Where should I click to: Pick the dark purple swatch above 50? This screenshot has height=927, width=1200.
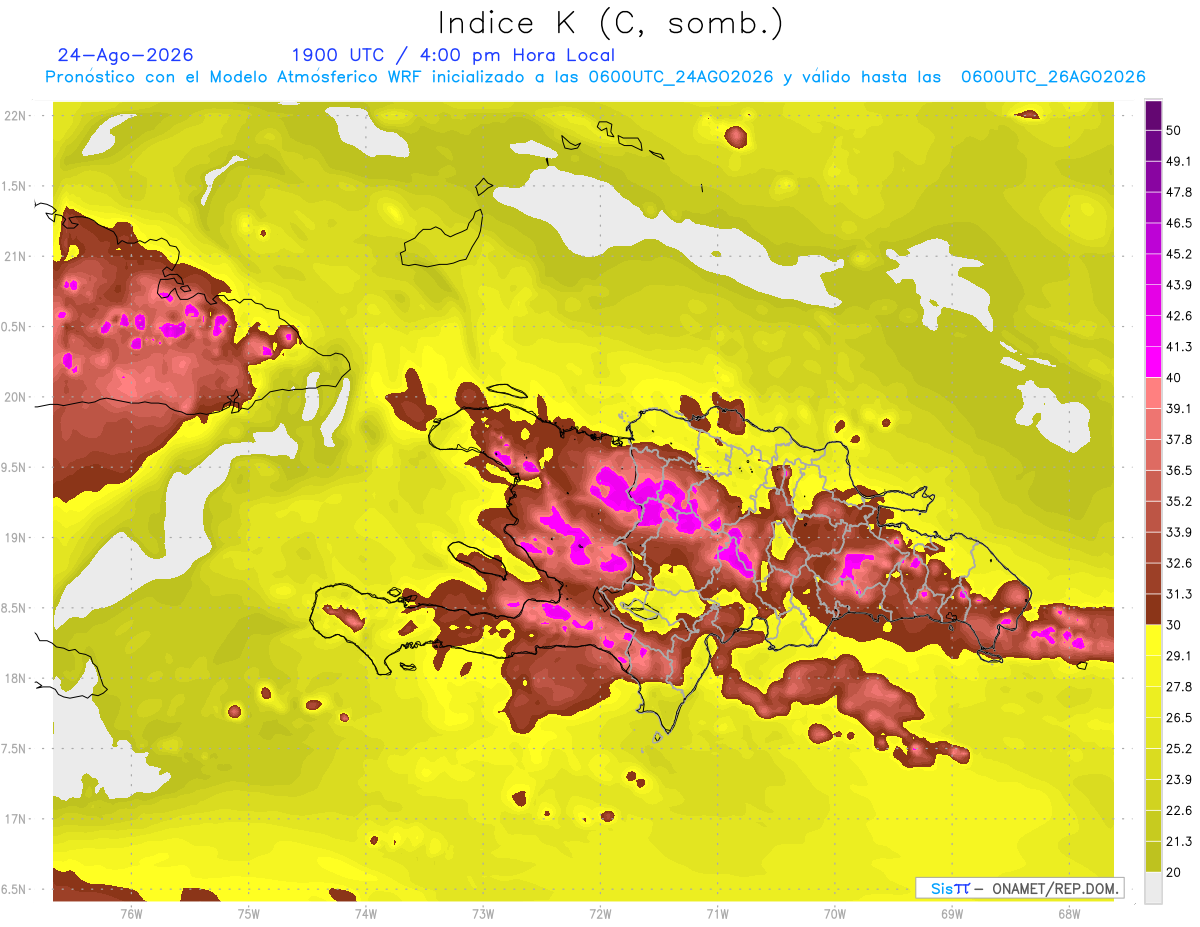(x=1154, y=116)
